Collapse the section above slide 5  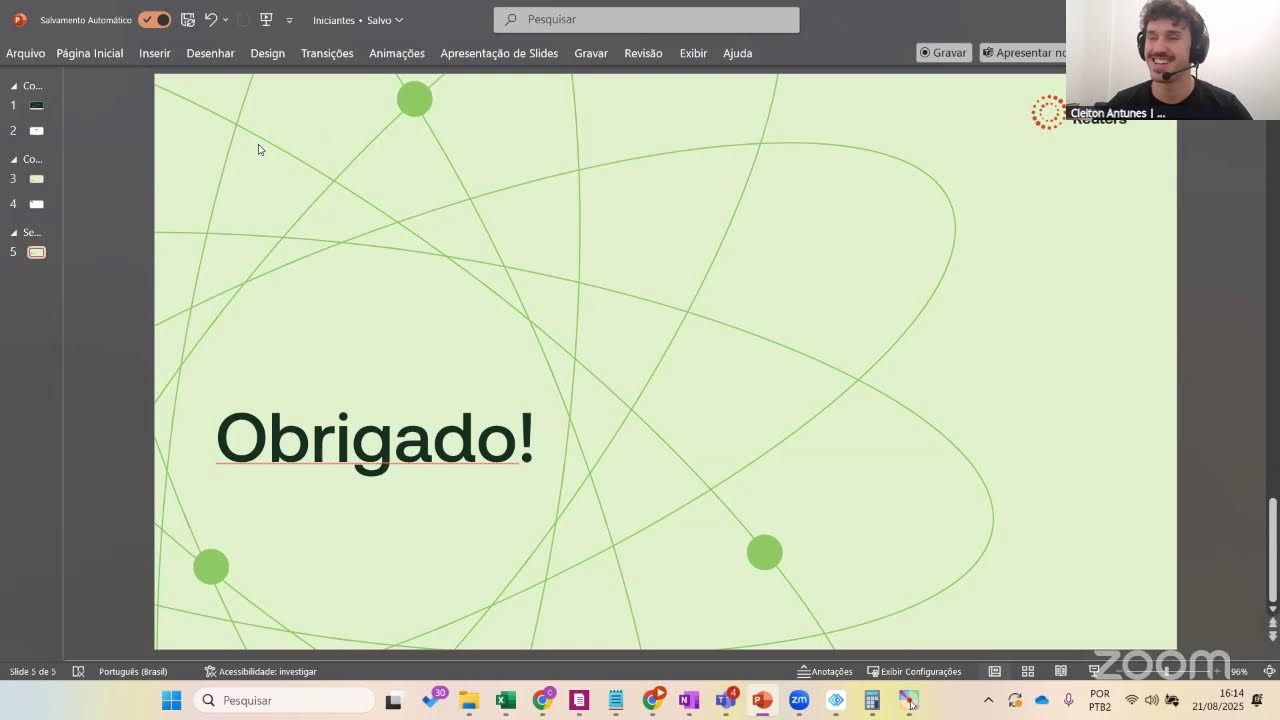point(14,232)
